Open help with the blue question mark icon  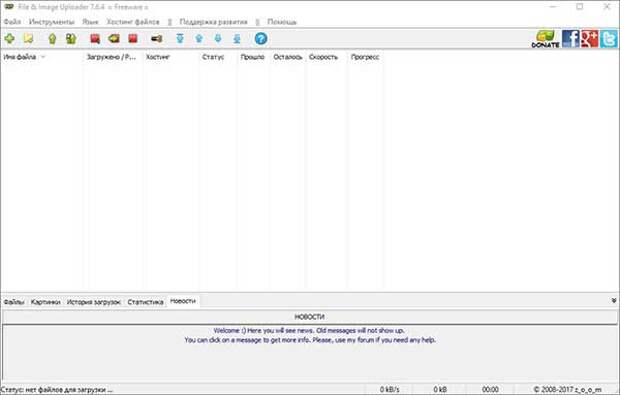(x=261, y=39)
